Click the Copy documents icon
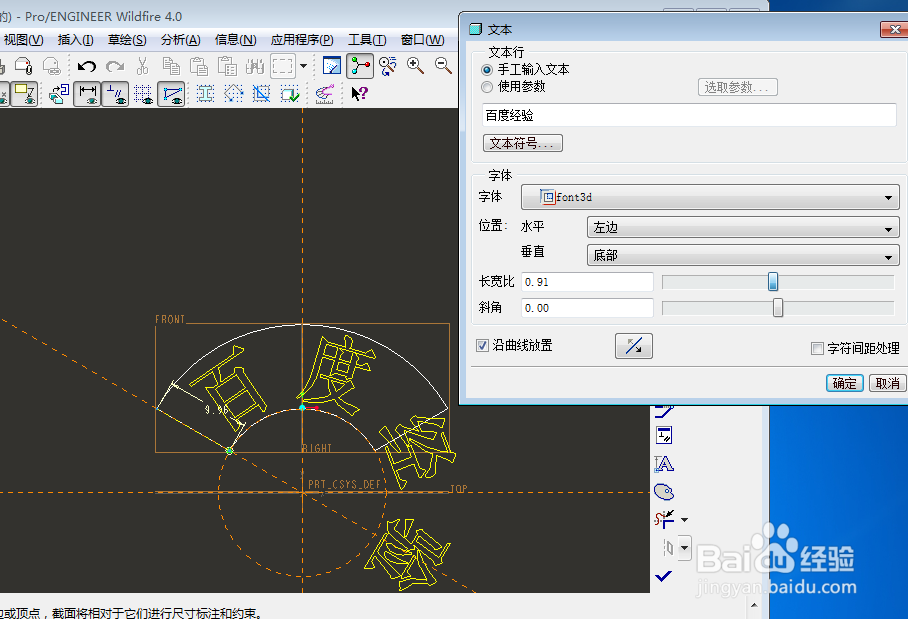The image size is (908, 619). coord(171,66)
